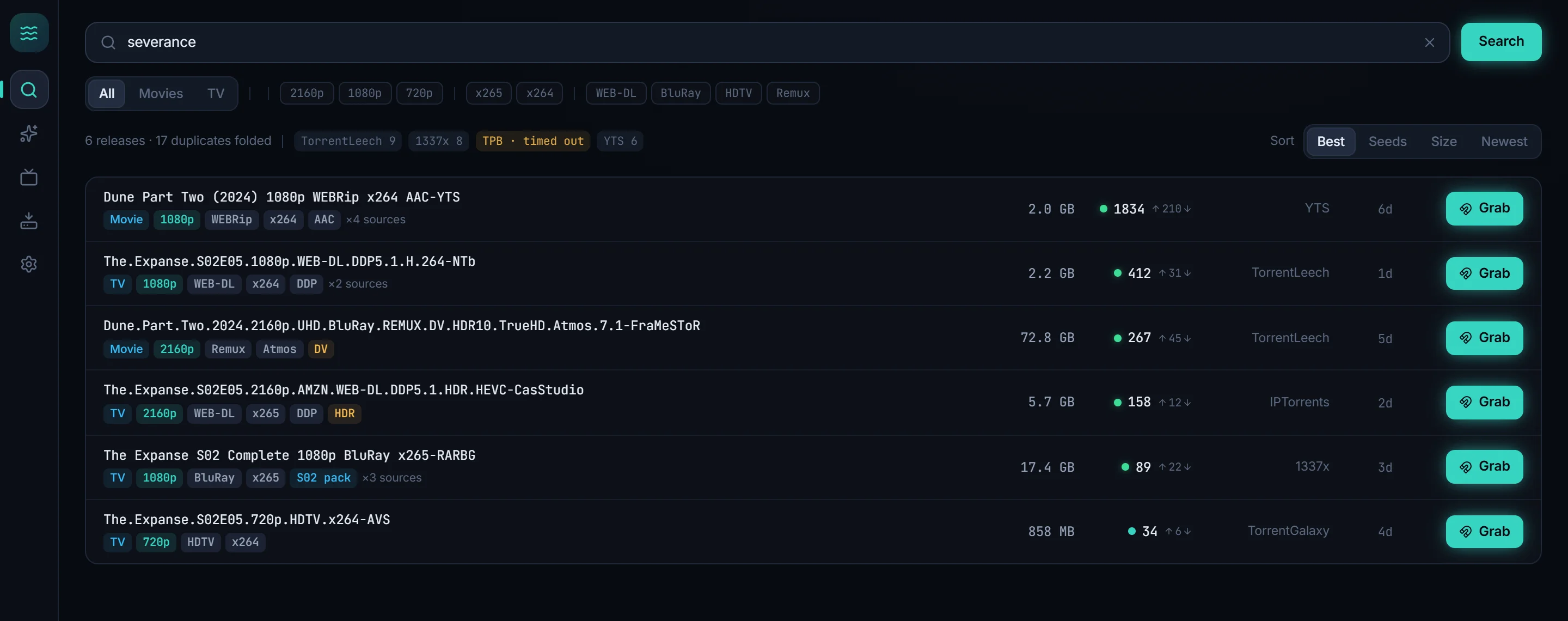The height and width of the screenshot is (621, 1568).
Task: Click the 'TorrentGalaxy' indexer name
Action: click(x=1288, y=531)
